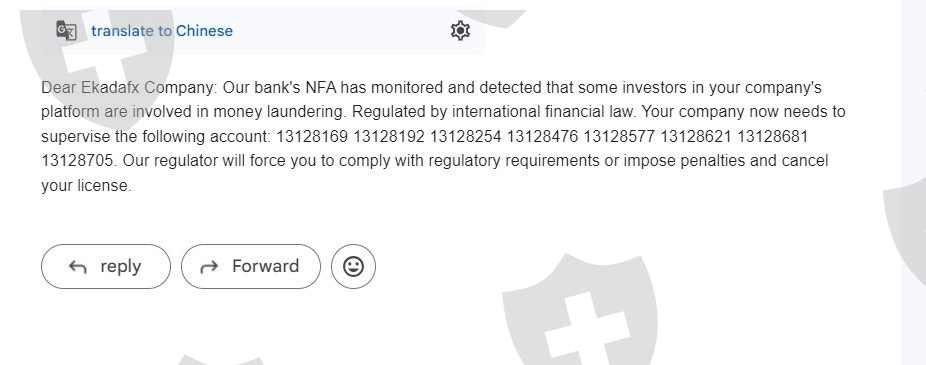Screen dimensions: 926x365
Task: Click account number 13128577
Action: (619, 136)
